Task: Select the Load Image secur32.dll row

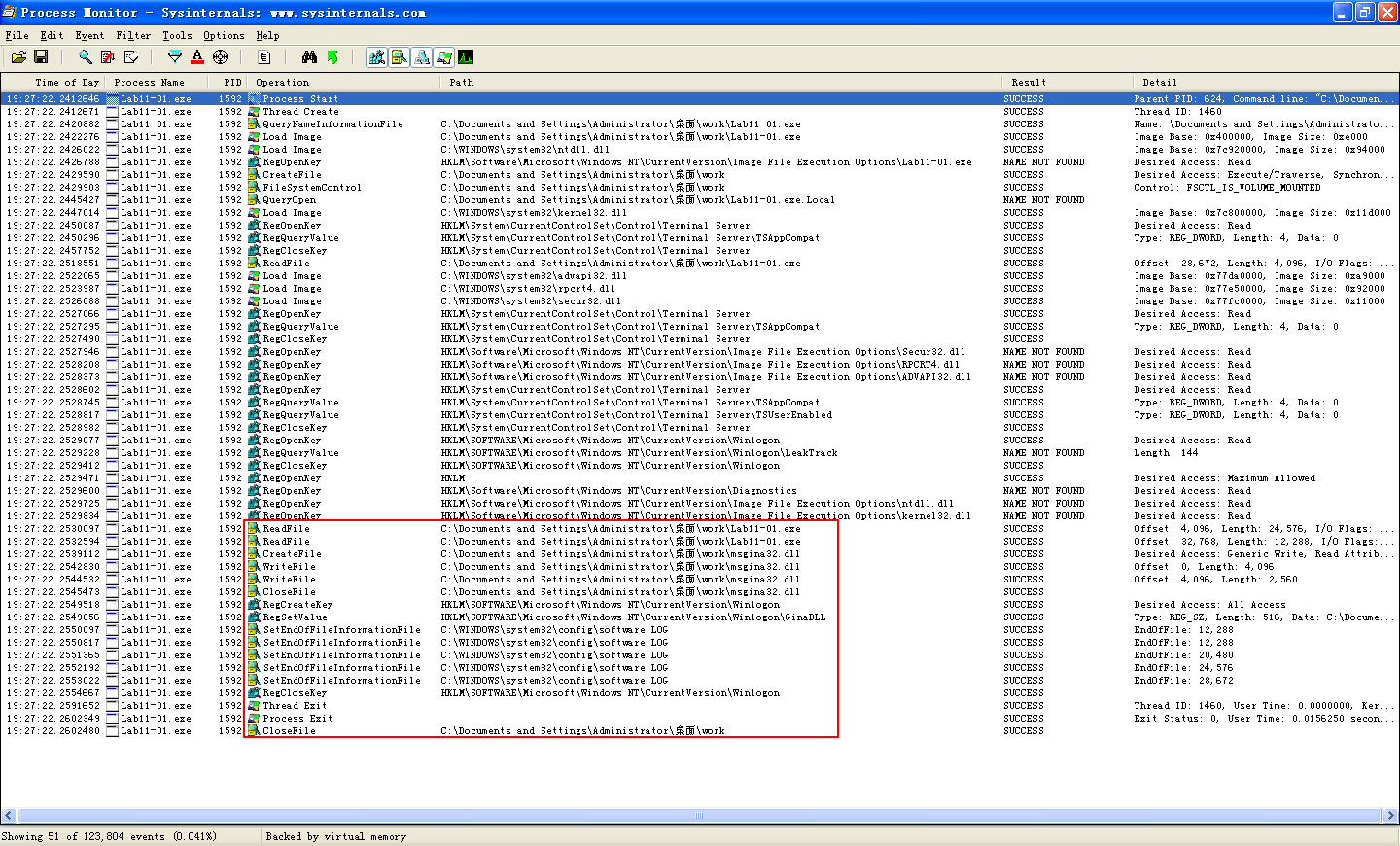Action: click(700, 301)
